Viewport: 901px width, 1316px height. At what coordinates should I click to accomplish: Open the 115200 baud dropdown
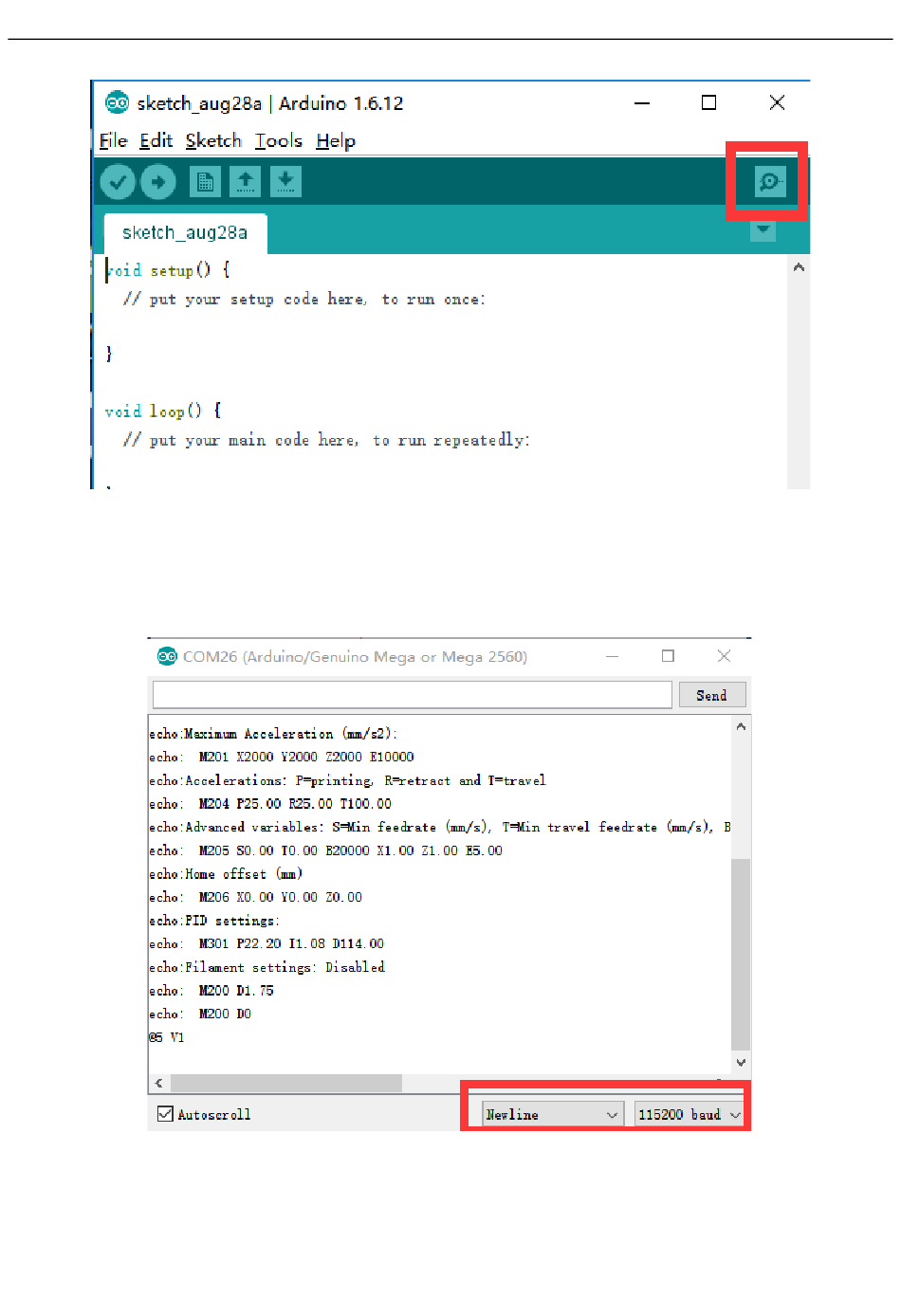point(690,1114)
